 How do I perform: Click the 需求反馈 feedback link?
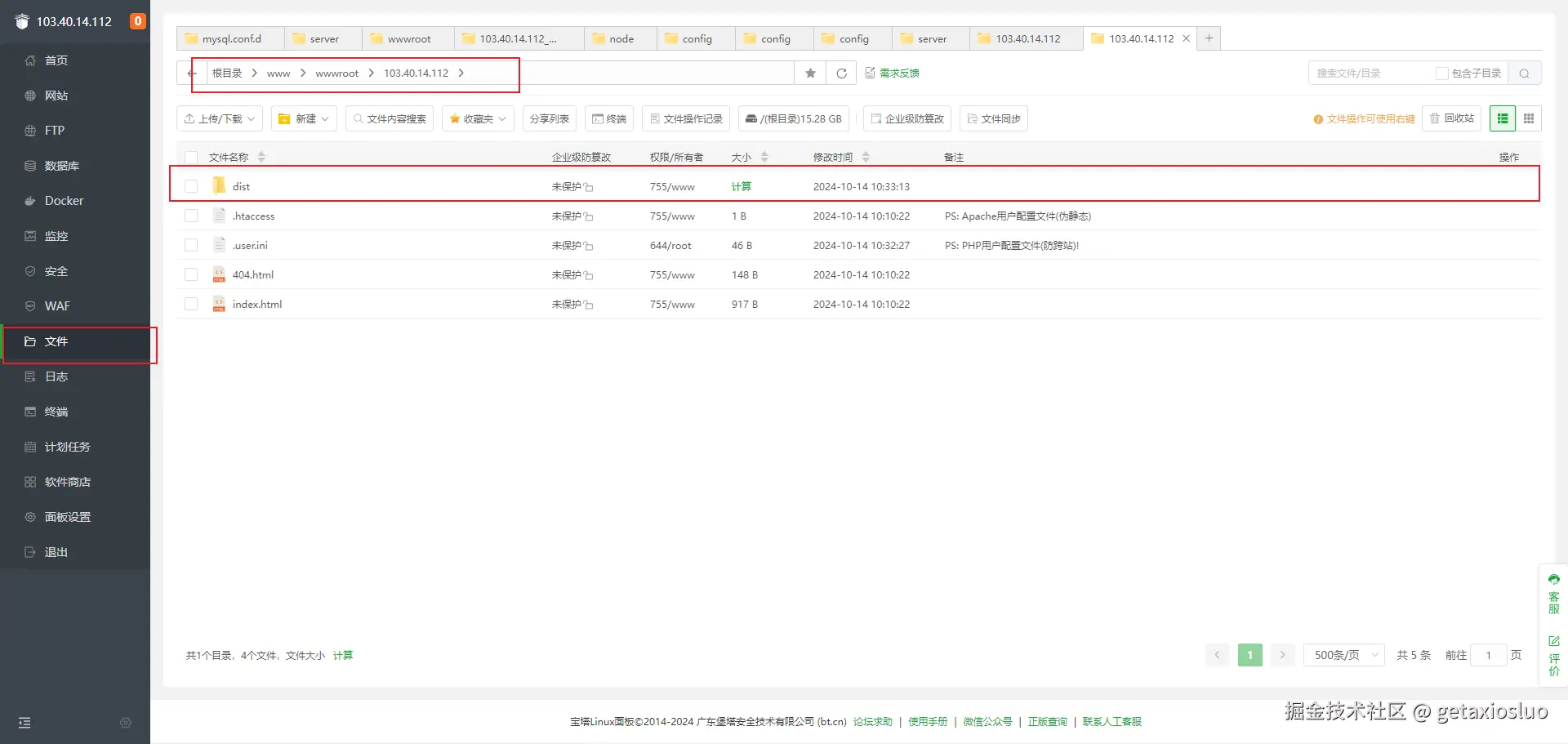(x=892, y=74)
